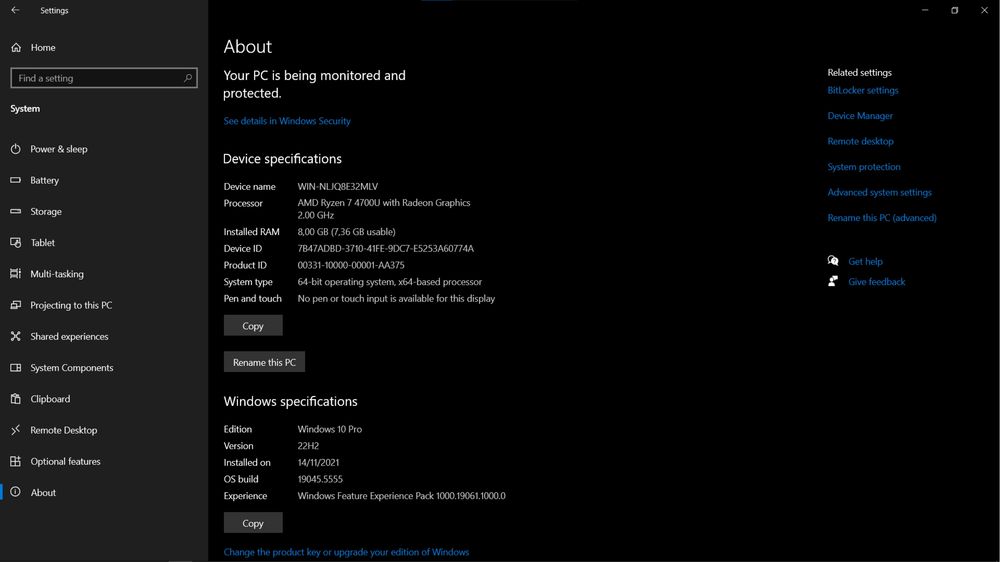Viewport: 1000px width, 562px height.
Task: Minimize the Settings window
Action: 925,10
